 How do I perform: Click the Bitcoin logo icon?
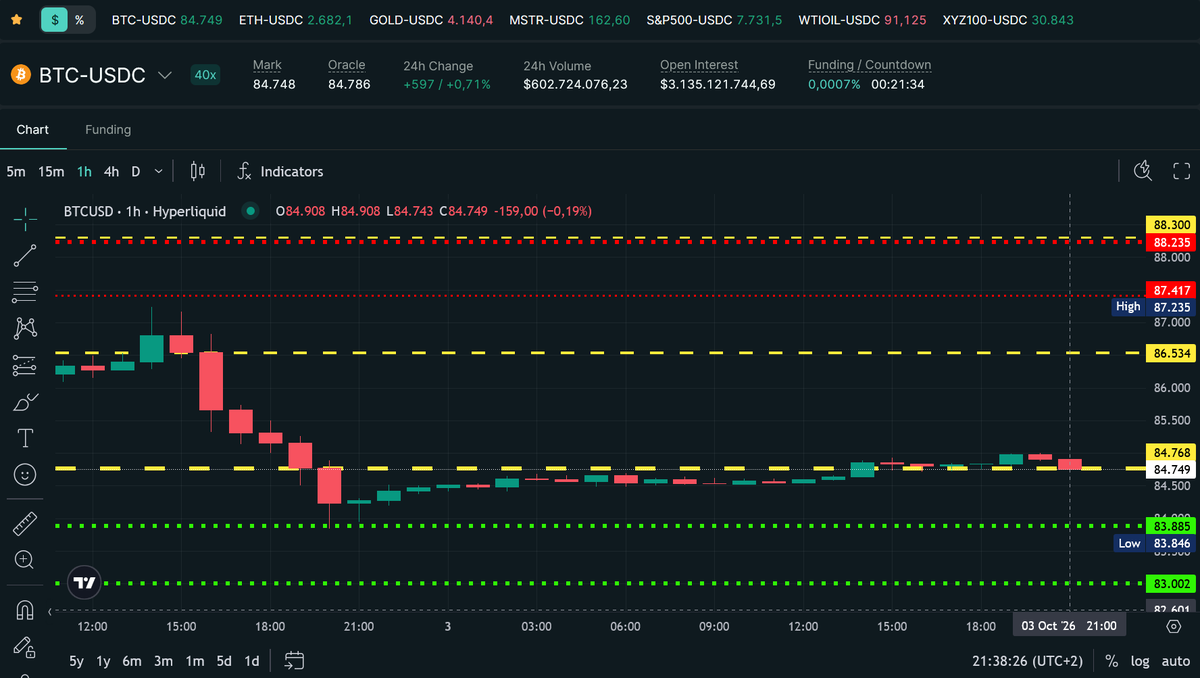click(x=20, y=75)
